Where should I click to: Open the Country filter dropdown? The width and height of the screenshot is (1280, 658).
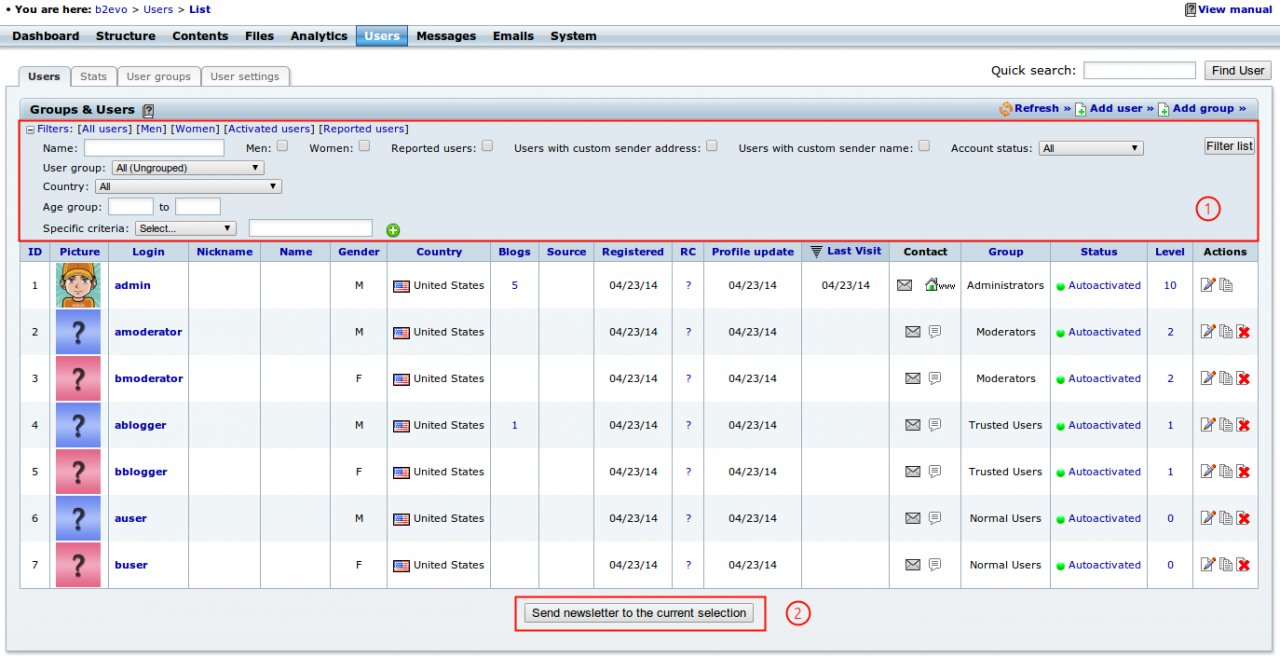coord(189,186)
